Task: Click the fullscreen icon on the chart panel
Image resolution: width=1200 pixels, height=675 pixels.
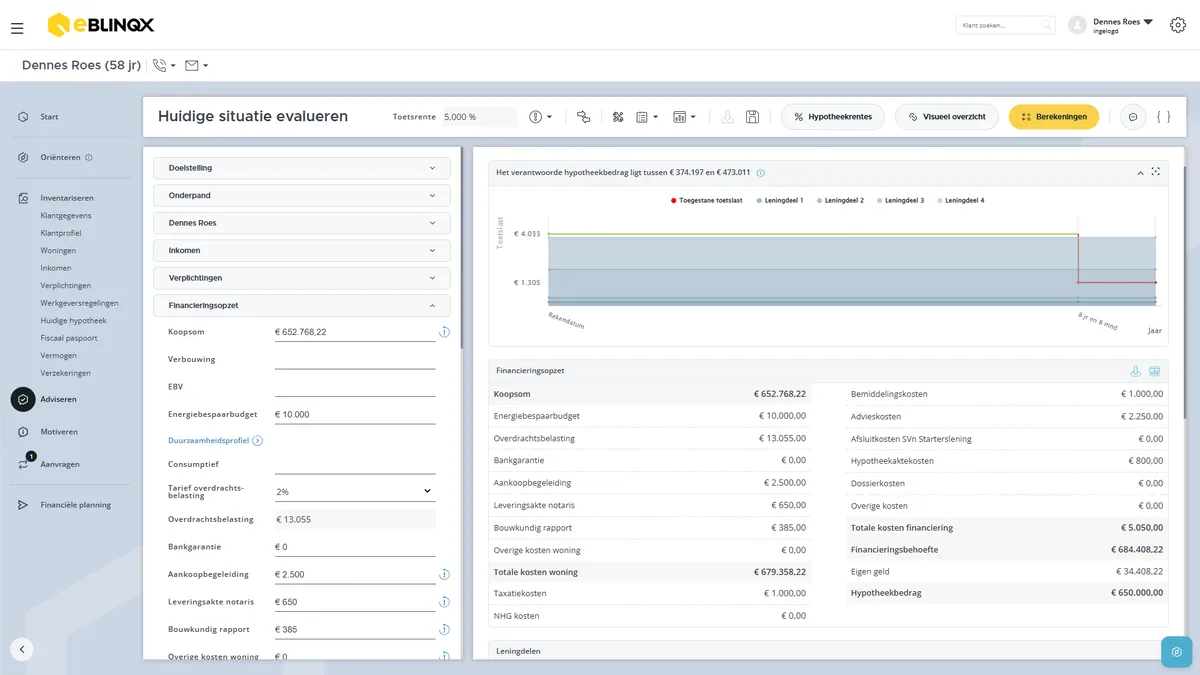Action: pos(1156,172)
